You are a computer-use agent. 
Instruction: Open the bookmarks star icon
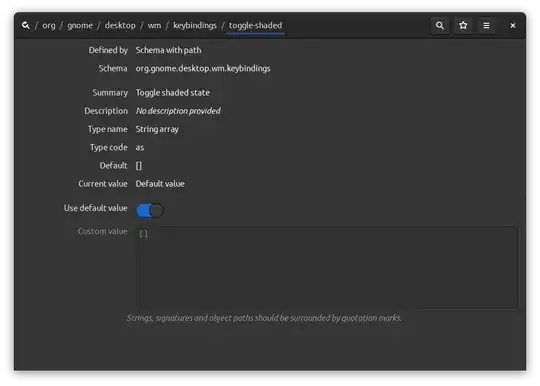coord(463,25)
